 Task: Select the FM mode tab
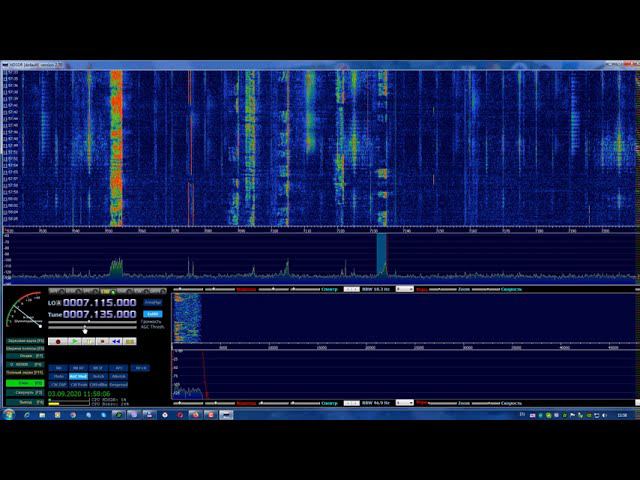pyautogui.click(x=91, y=291)
